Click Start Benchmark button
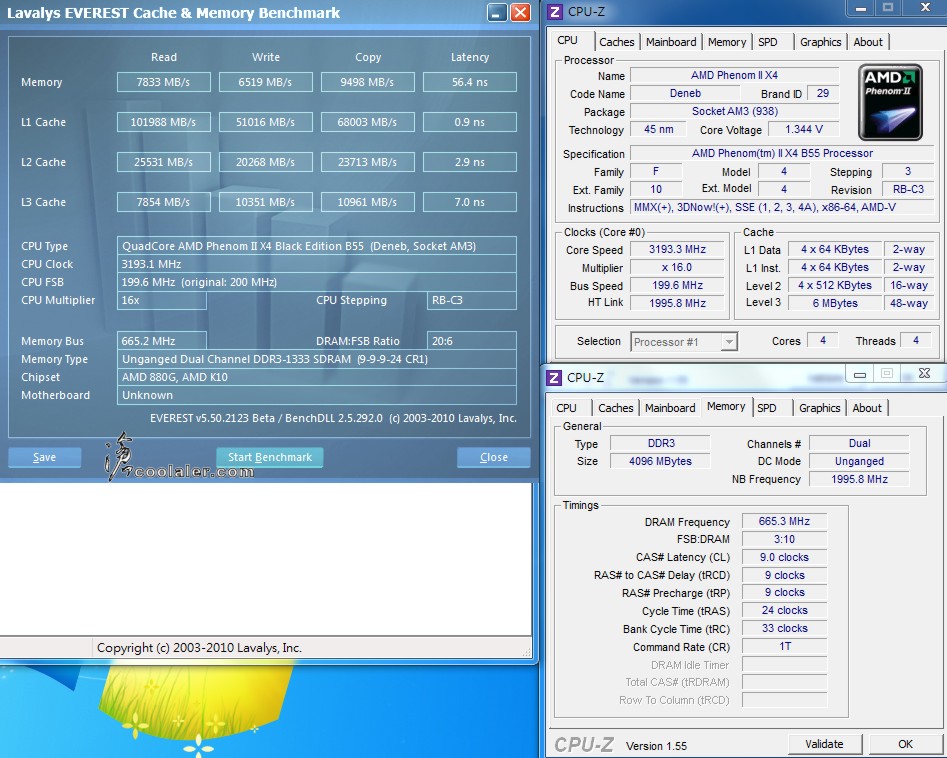Image resolution: width=947 pixels, height=758 pixels. 270,457
